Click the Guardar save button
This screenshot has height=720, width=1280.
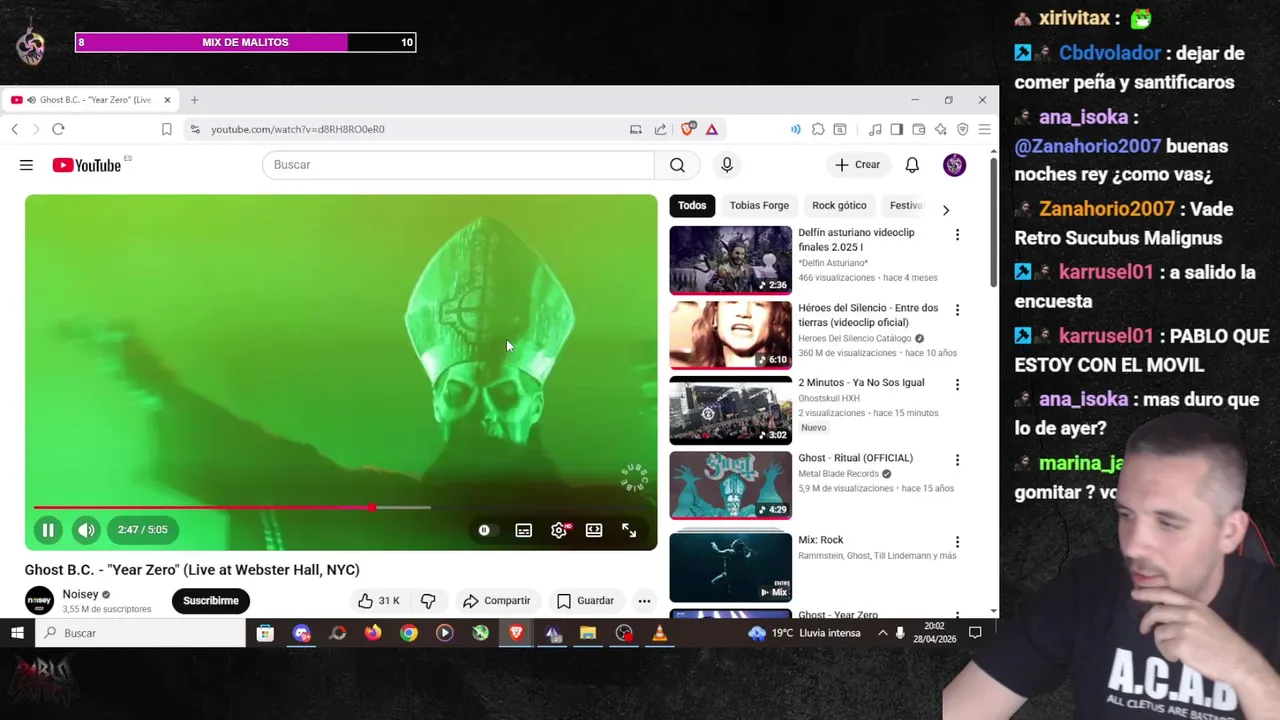point(585,601)
